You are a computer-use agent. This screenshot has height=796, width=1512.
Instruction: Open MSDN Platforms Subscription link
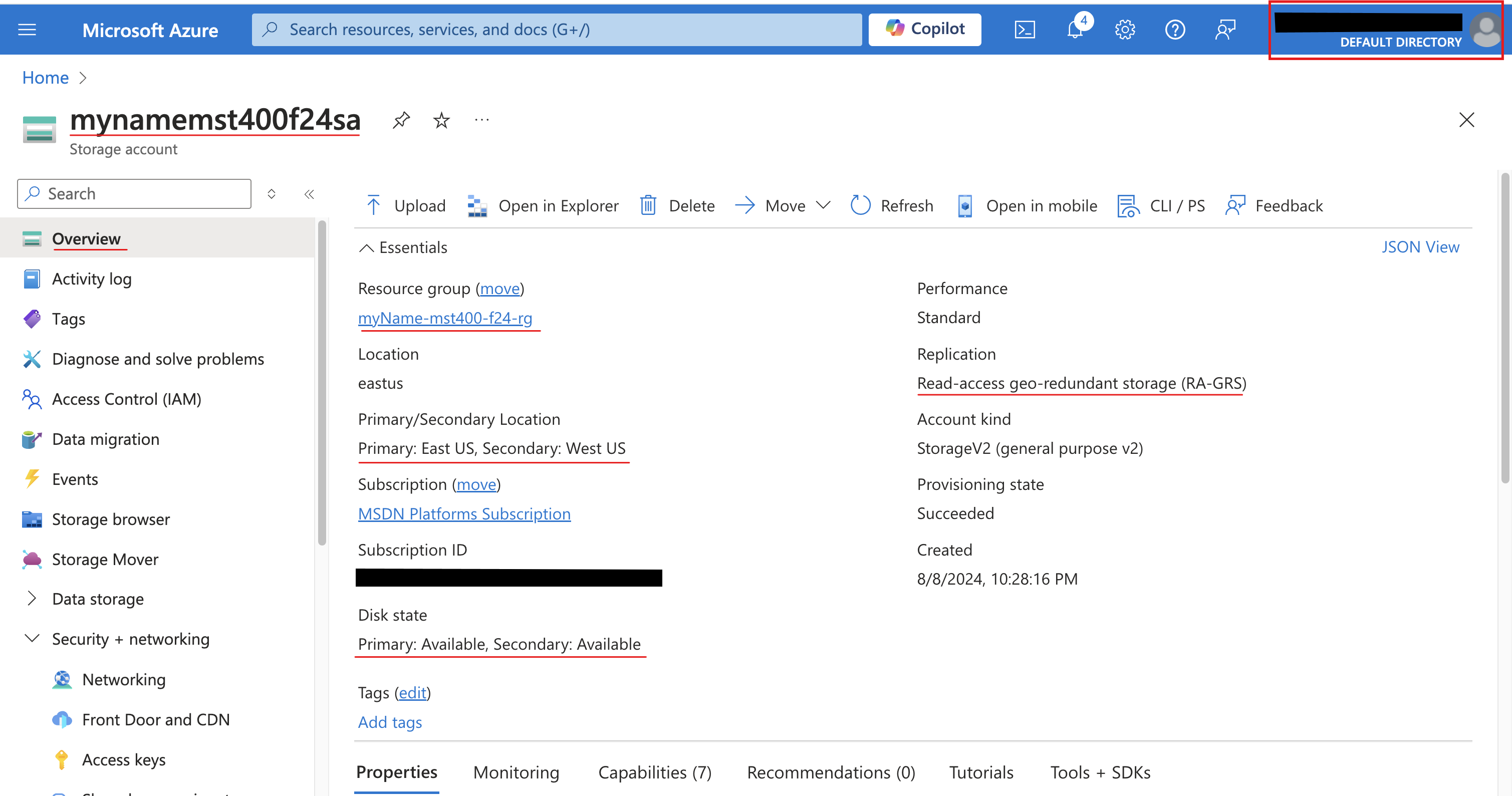464,513
